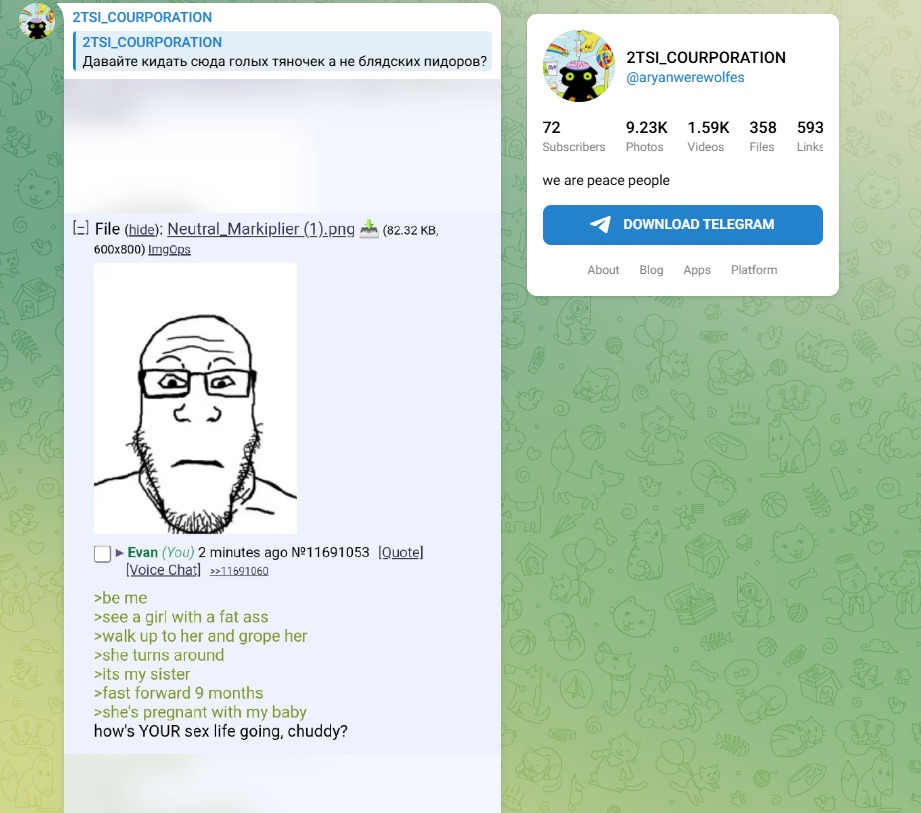Open the large channel profile picture
Image resolution: width=921 pixels, height=813 pixels.
click(579, 66)
